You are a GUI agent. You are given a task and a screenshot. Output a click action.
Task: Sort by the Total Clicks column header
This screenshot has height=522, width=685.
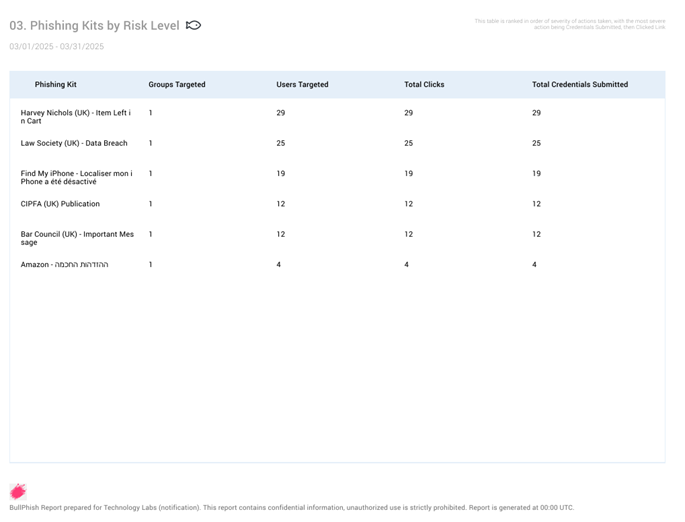424,85
